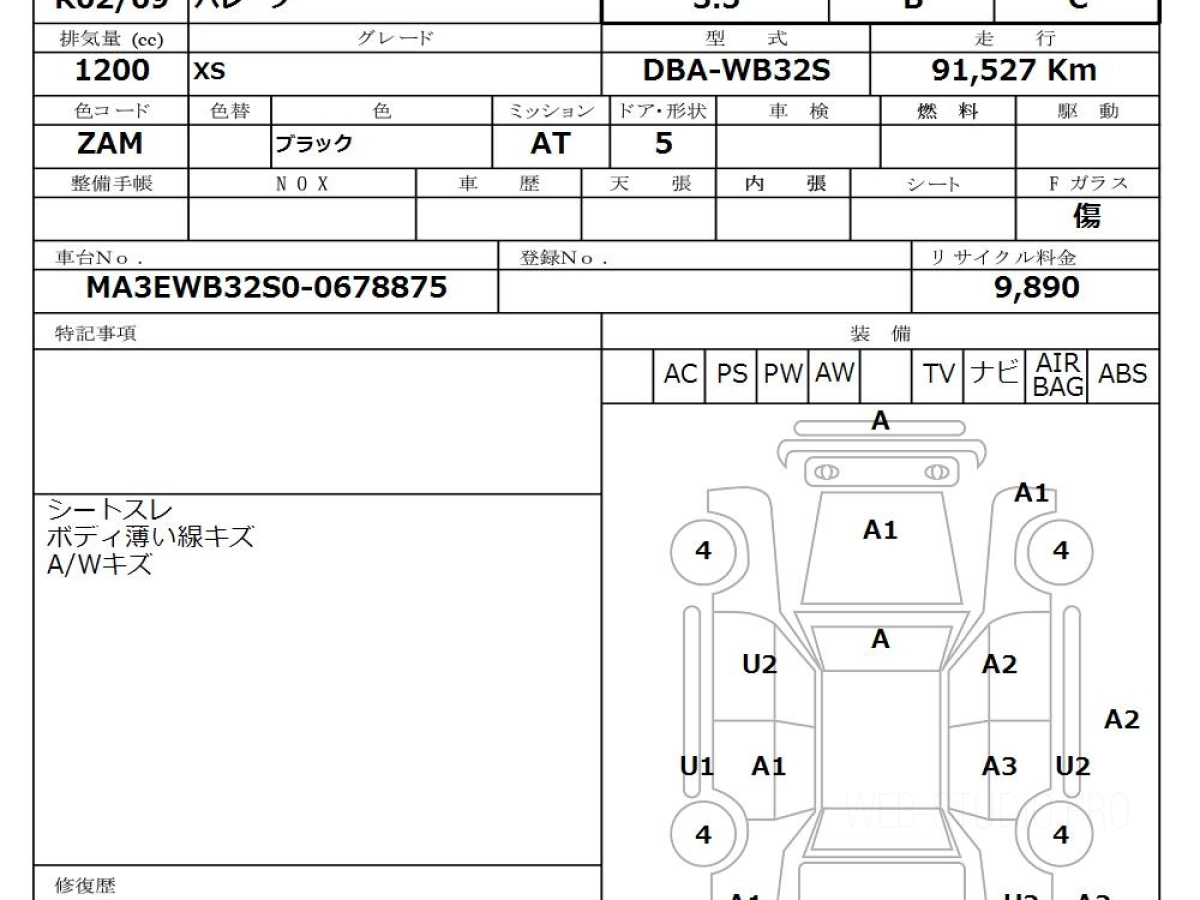The height and width of the screenshot is (900, 1200).
Task: Select chassis number MA3EWB32S0-0678875
Action: (266, 289)
